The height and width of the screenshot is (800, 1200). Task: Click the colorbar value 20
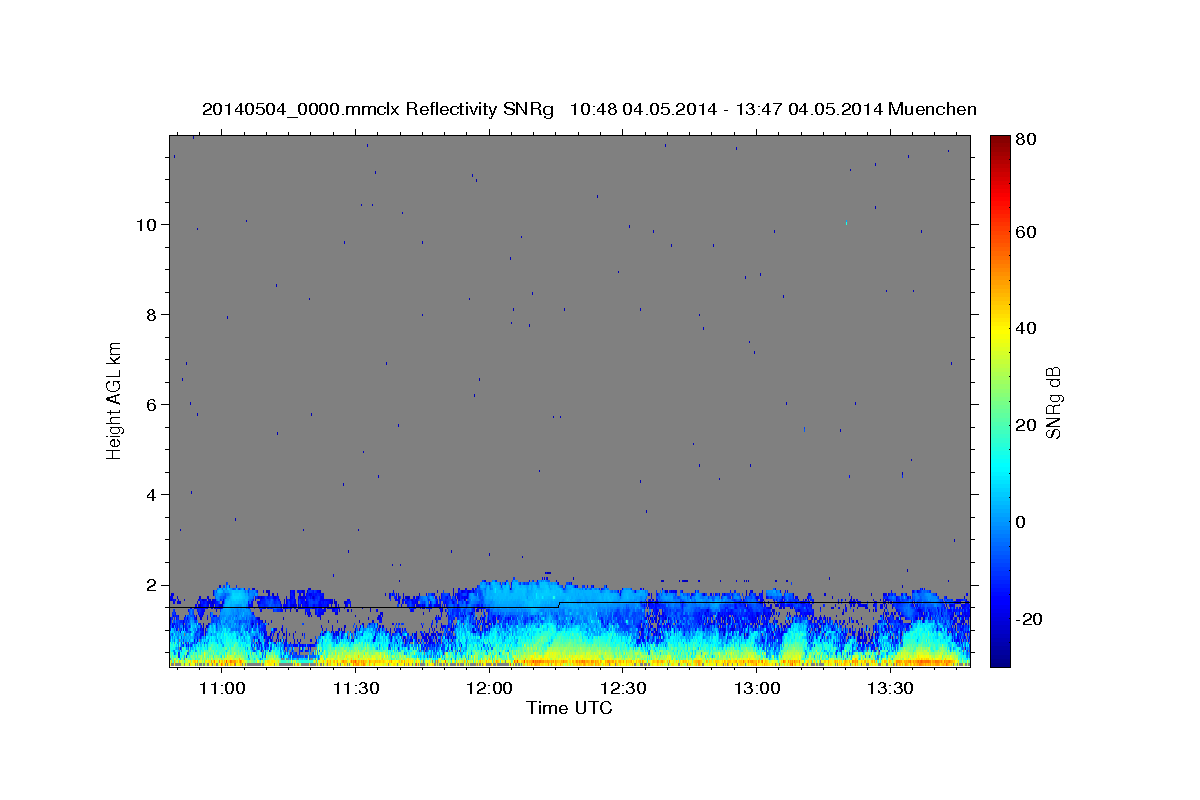coord(1026,425)
